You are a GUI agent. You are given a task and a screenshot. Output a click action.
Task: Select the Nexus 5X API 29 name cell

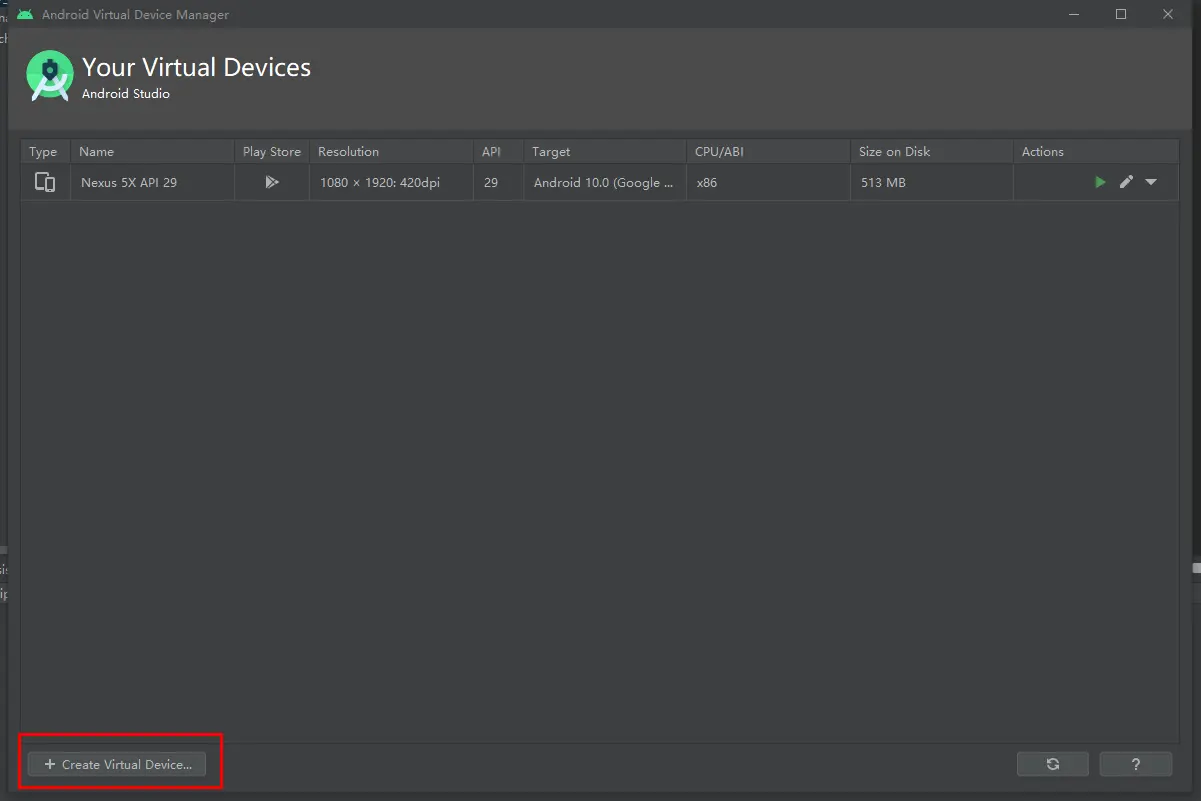(152, 183)
